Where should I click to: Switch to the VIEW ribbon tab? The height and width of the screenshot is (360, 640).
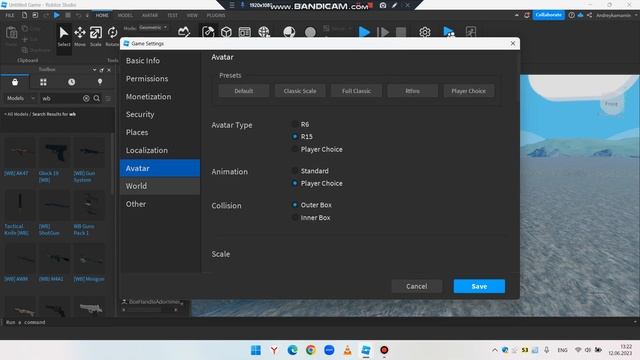click(x=192, y=15)
